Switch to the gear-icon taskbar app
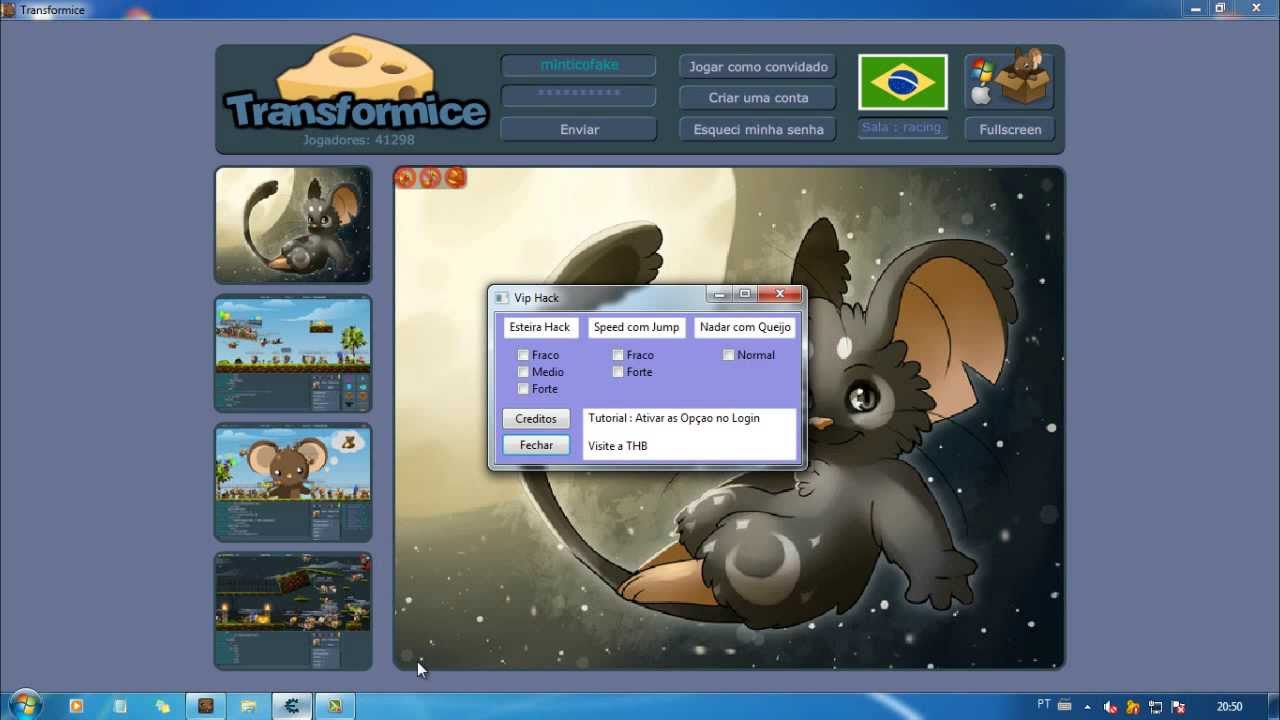Screen dimensions: 1280x720 292,706
